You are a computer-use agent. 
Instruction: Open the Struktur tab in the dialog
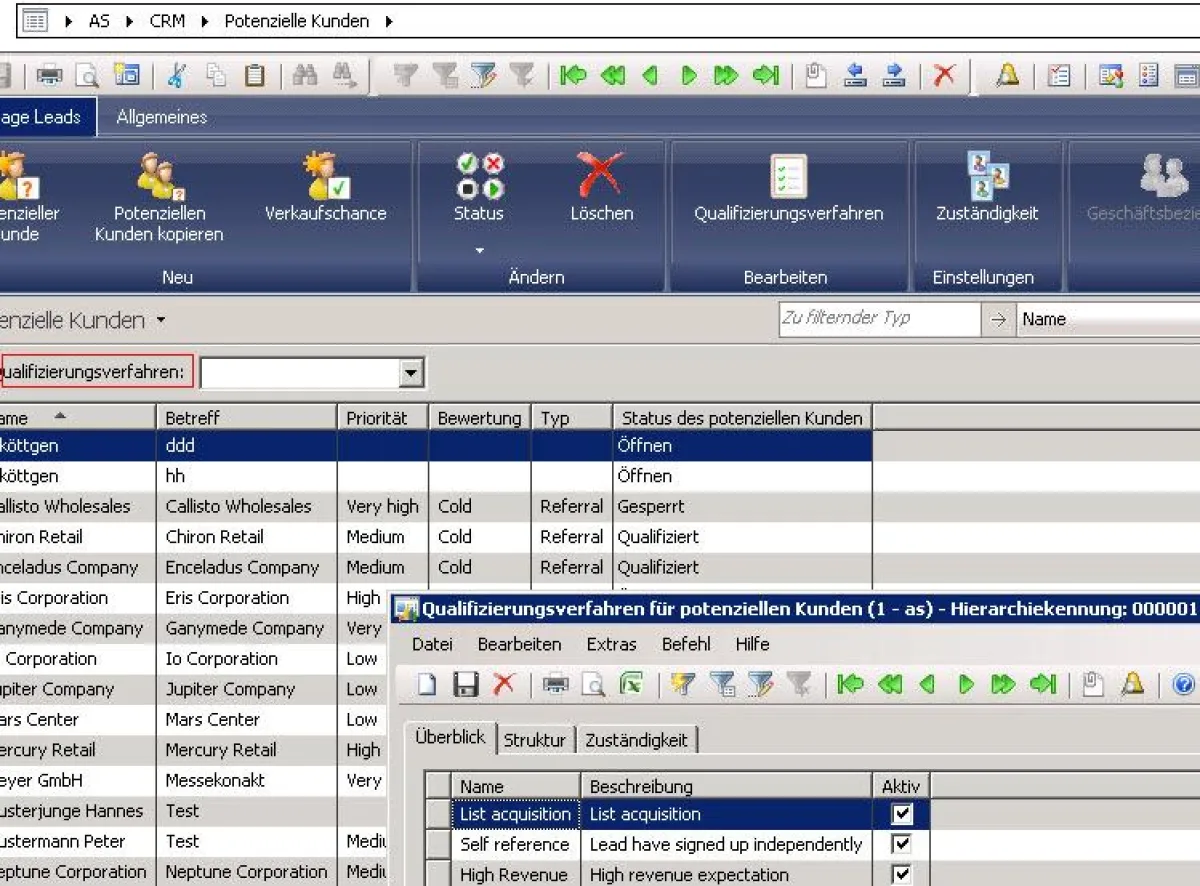pos(536,740)
